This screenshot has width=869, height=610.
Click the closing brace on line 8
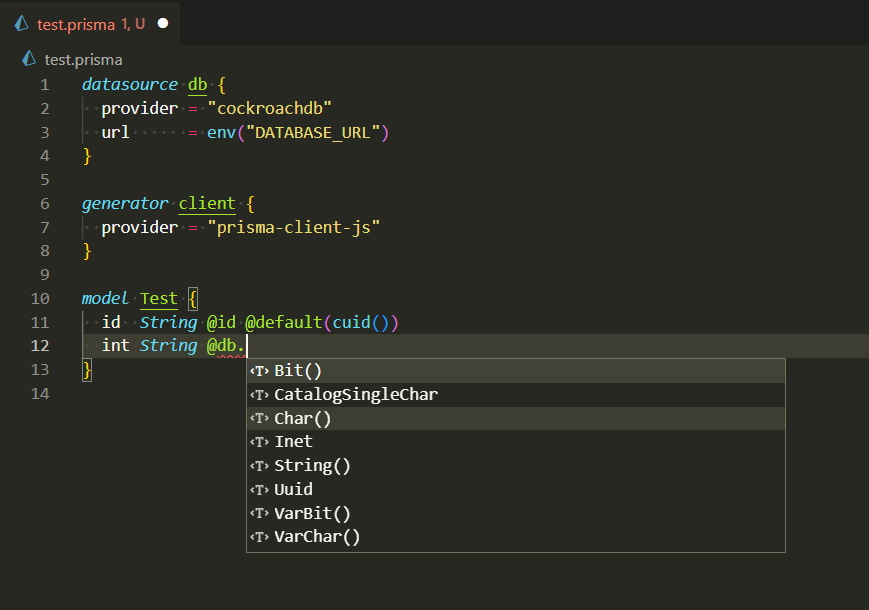point(87,251)
